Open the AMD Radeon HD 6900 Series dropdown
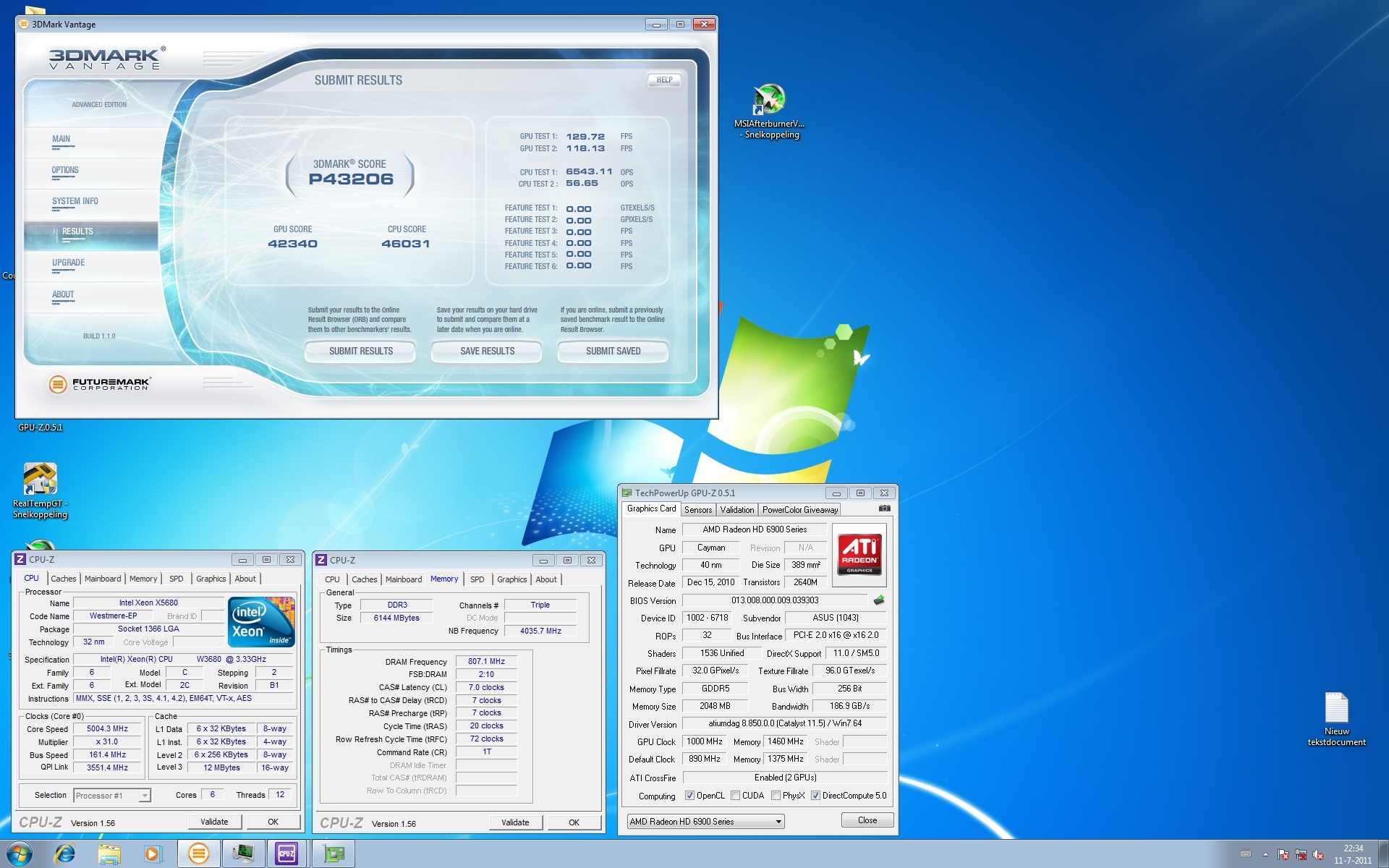Screen dimensions: 1389x868 [705, 822]
